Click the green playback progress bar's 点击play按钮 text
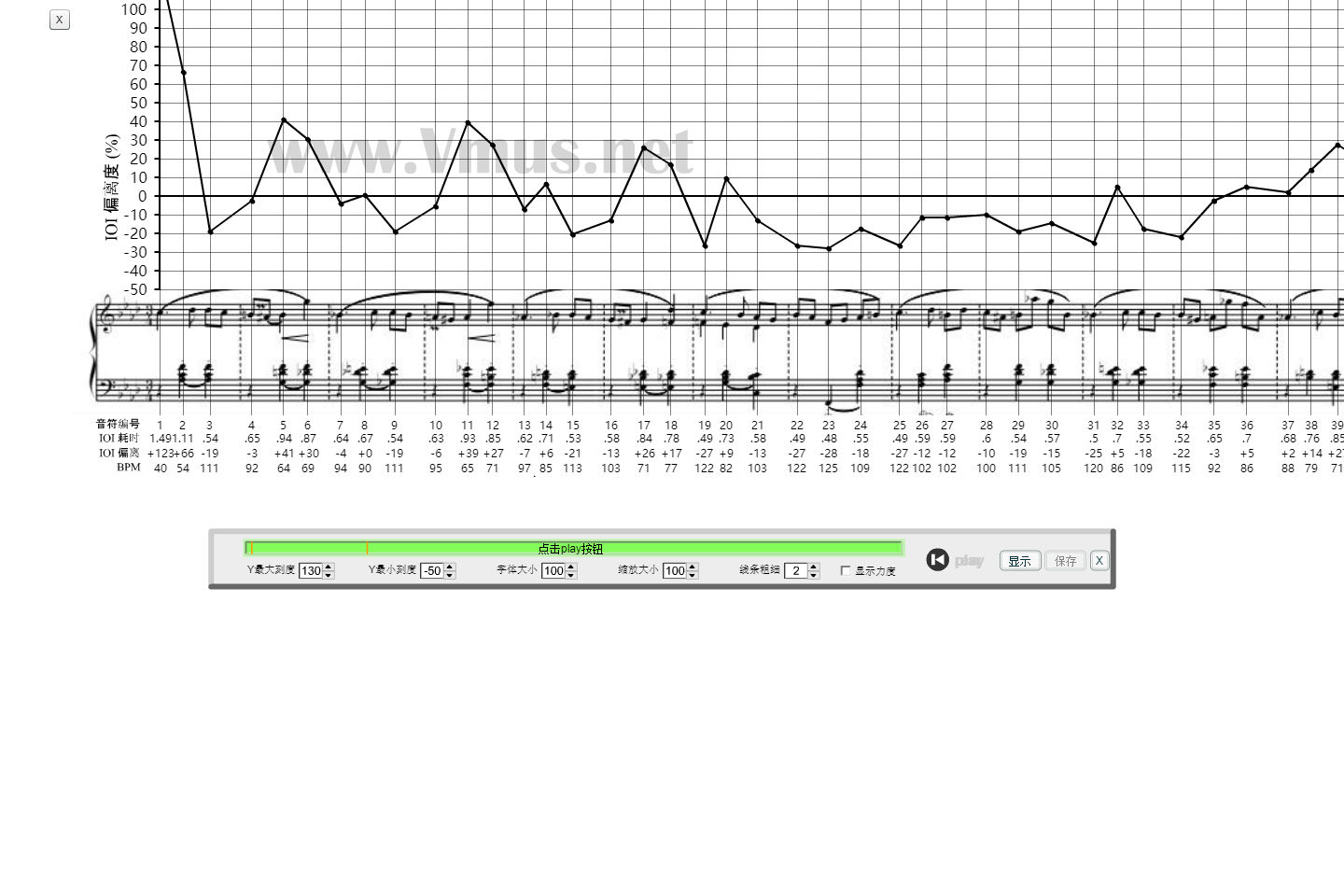This screenshot has height=896, width=1344. [x=570, y=549]
